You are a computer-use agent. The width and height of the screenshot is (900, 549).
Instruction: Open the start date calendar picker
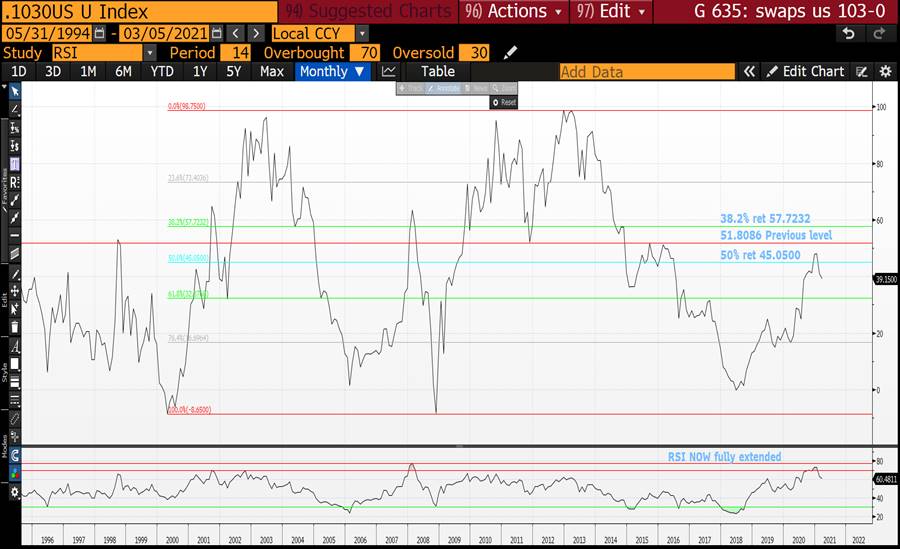click(x=99, y=33)
